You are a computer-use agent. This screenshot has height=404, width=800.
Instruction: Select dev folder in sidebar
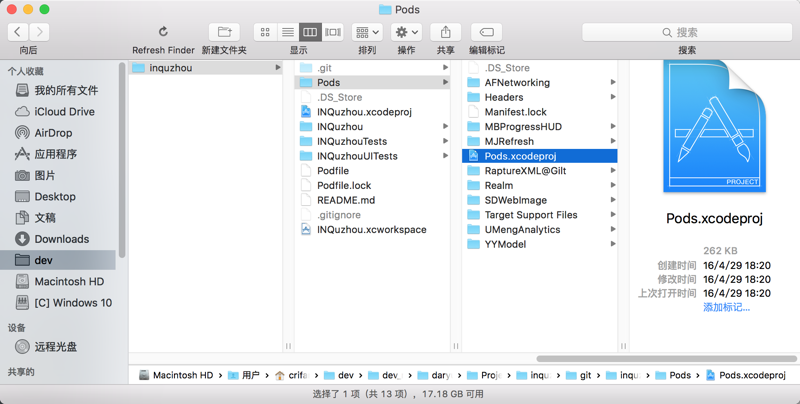pyautogui.click(x=58, y=260)
